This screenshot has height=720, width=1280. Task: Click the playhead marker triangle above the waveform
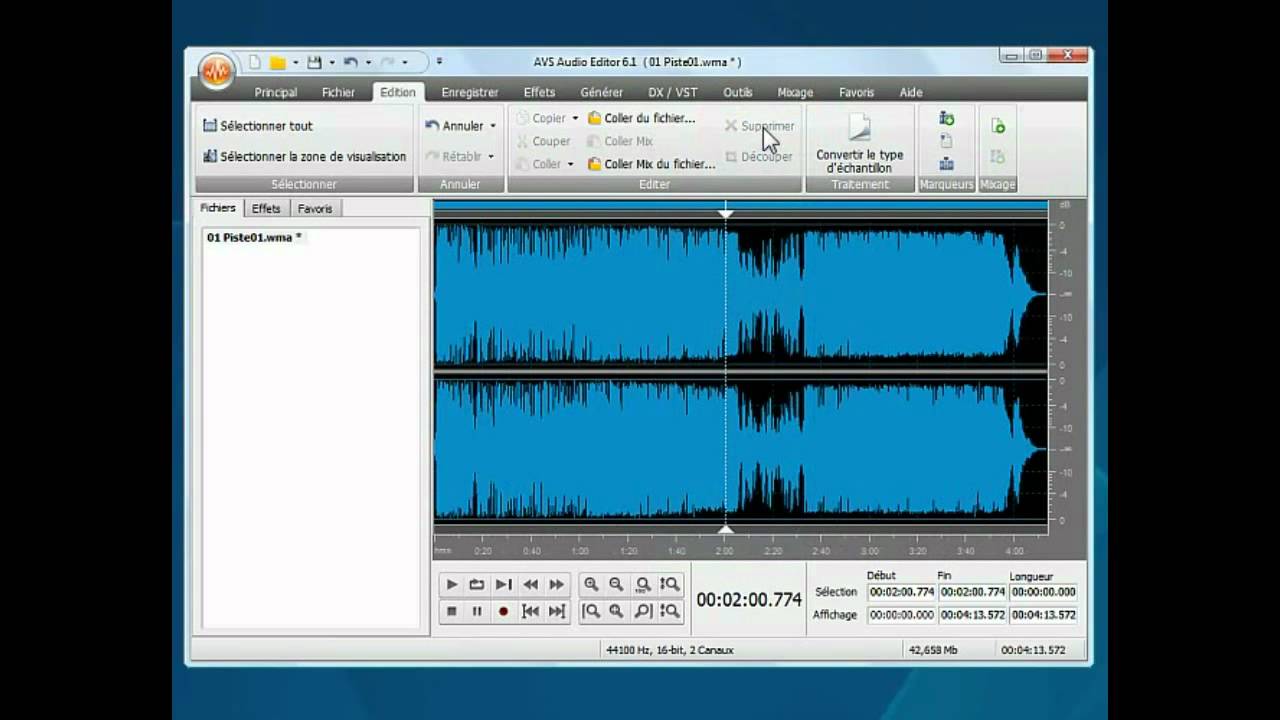726,213
